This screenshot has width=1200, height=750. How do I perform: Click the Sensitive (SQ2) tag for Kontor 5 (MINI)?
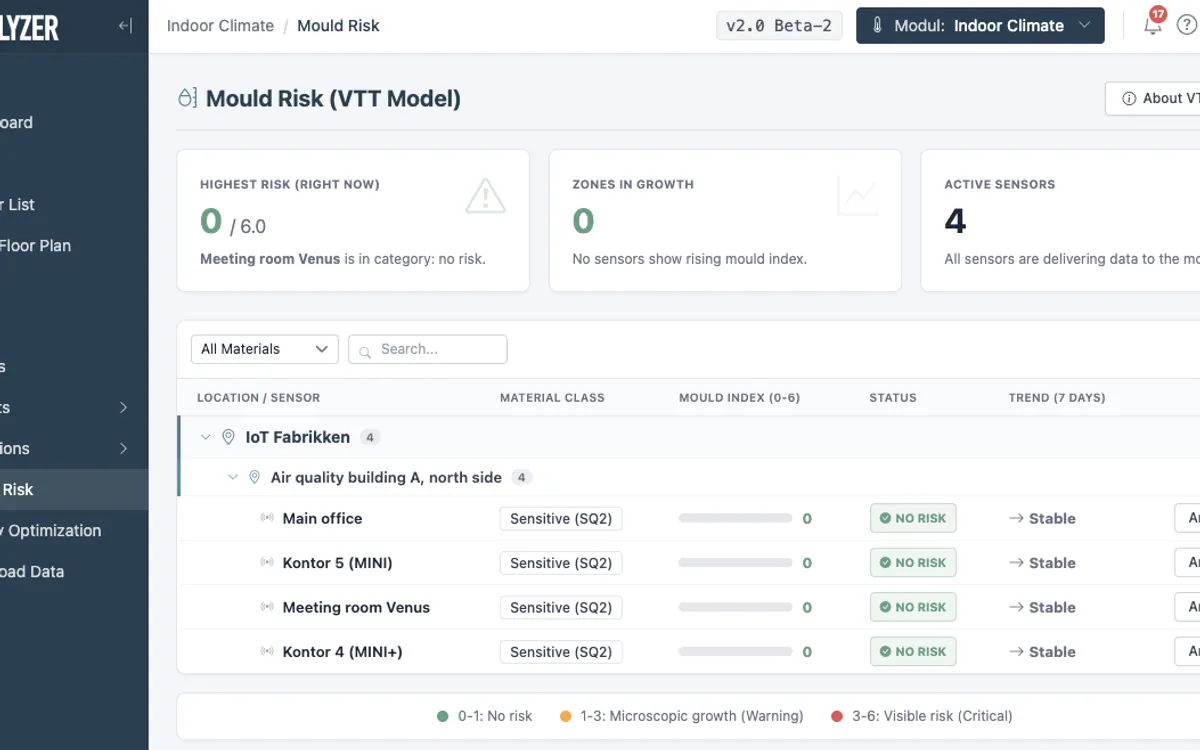coord(561,563)
